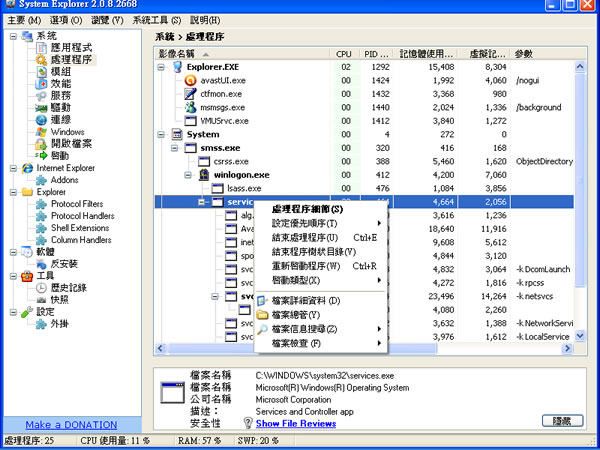Click the 快照 snapshot icon

(41, 300)
